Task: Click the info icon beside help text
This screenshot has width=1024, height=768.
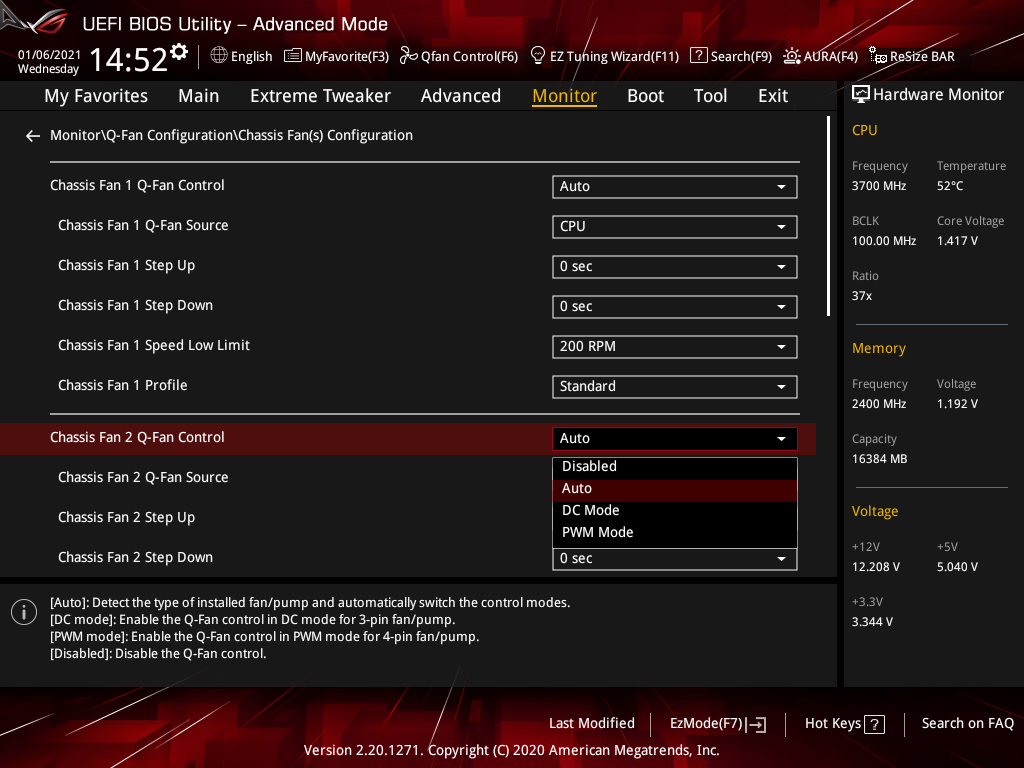Action: 24,612
